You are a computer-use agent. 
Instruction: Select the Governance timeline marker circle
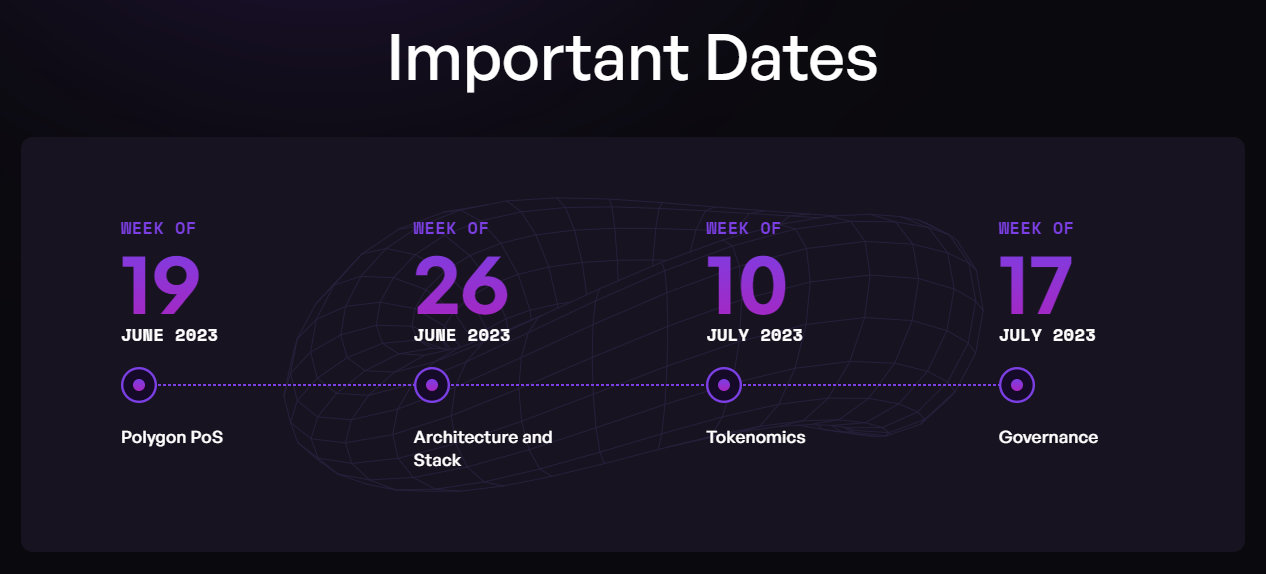[1016, 384]
